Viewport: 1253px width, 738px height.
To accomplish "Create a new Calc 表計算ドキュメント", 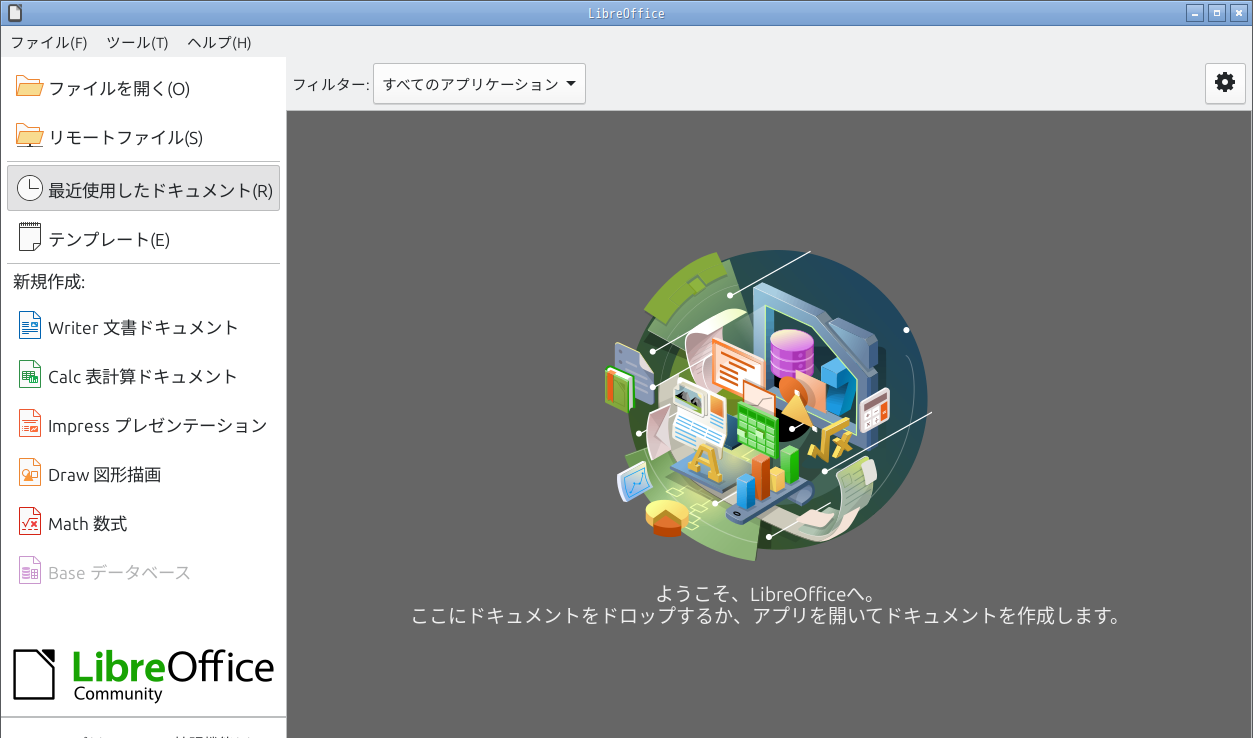I will (x=143, y=376).
